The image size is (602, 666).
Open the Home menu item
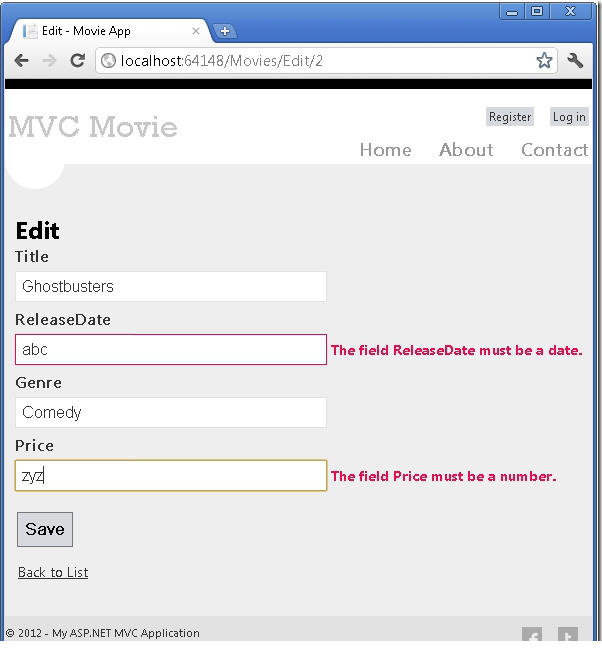click(x=385, y=150)
